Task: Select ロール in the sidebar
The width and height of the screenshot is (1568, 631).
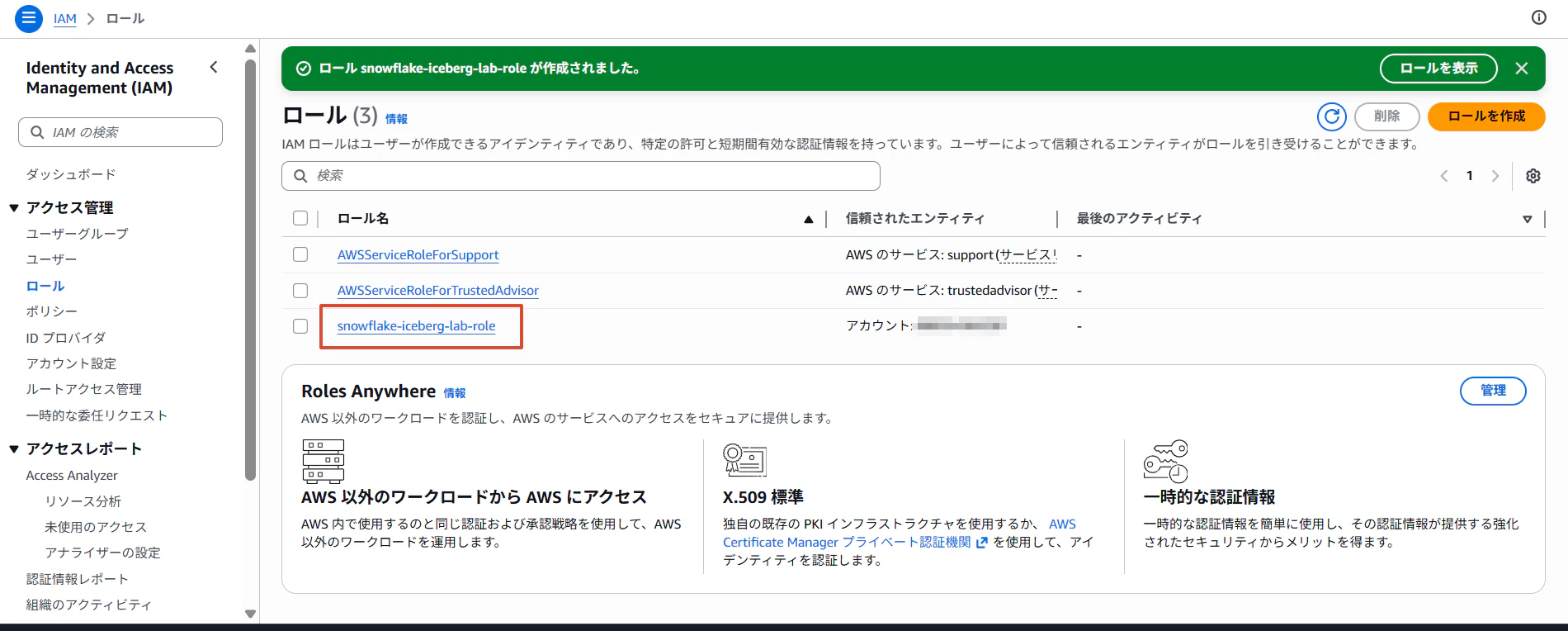Action: (x=45, y=286)
